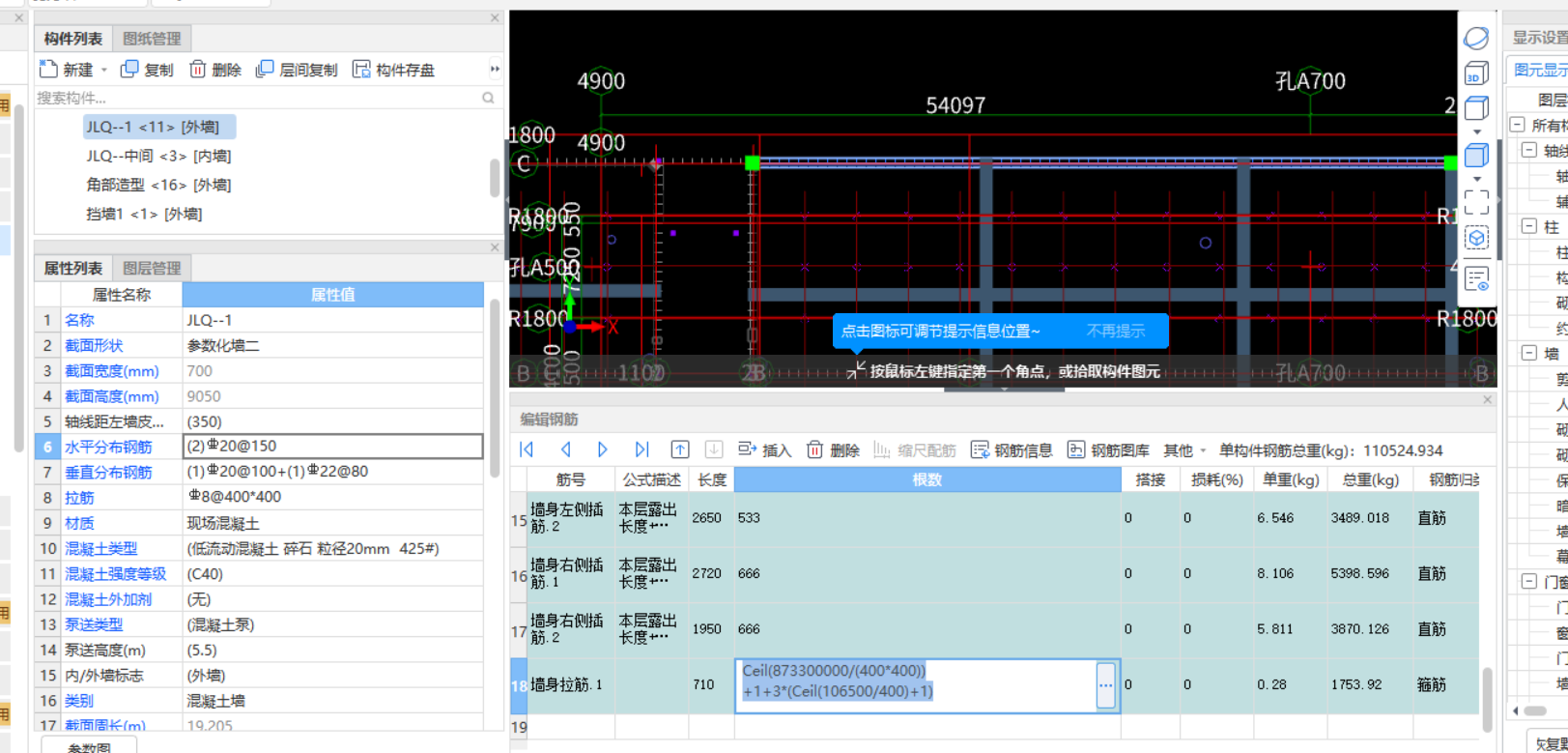This screenshot has width=1568, height=753.
Task: Go to last rebar record
Action: (641, 449)
